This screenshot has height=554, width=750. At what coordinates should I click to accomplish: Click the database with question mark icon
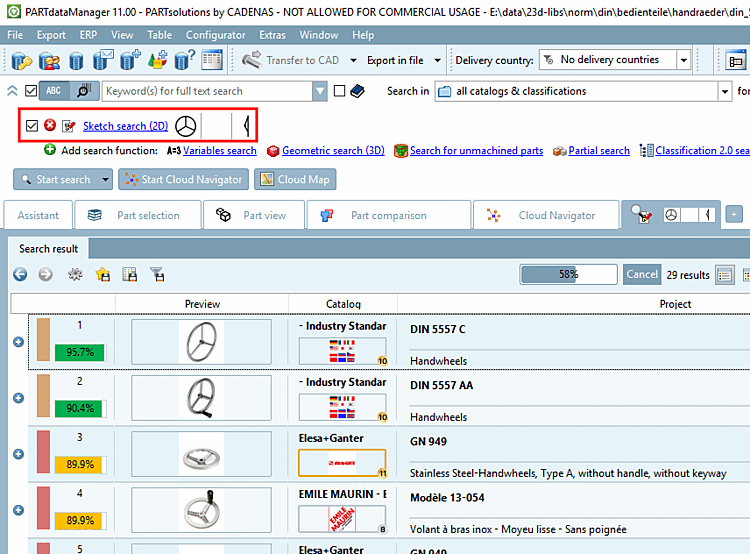(185, 60)
